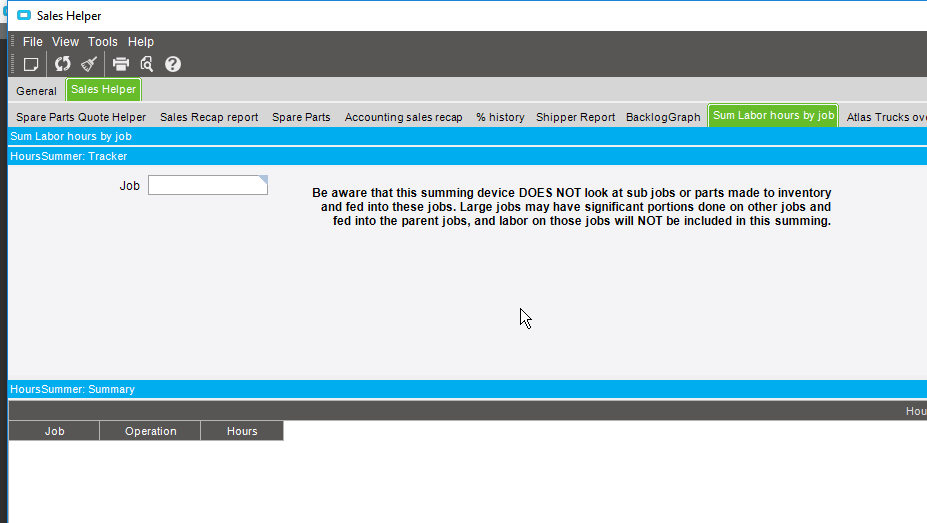Sort by the Job column header
The width and height of the screenshot is (927, 523).
coord(54,431)
